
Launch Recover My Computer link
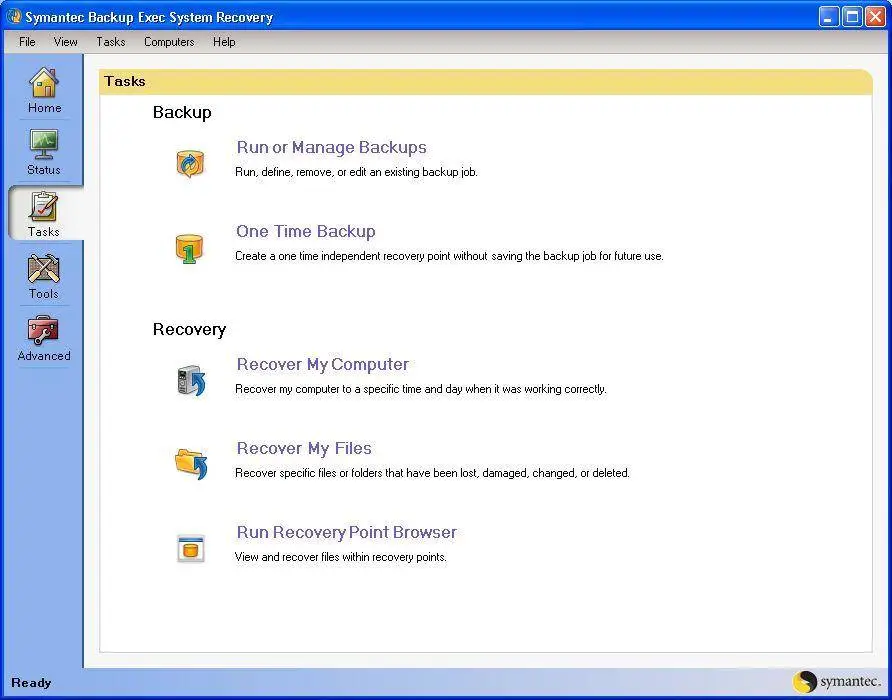click(x=323, y=364)
